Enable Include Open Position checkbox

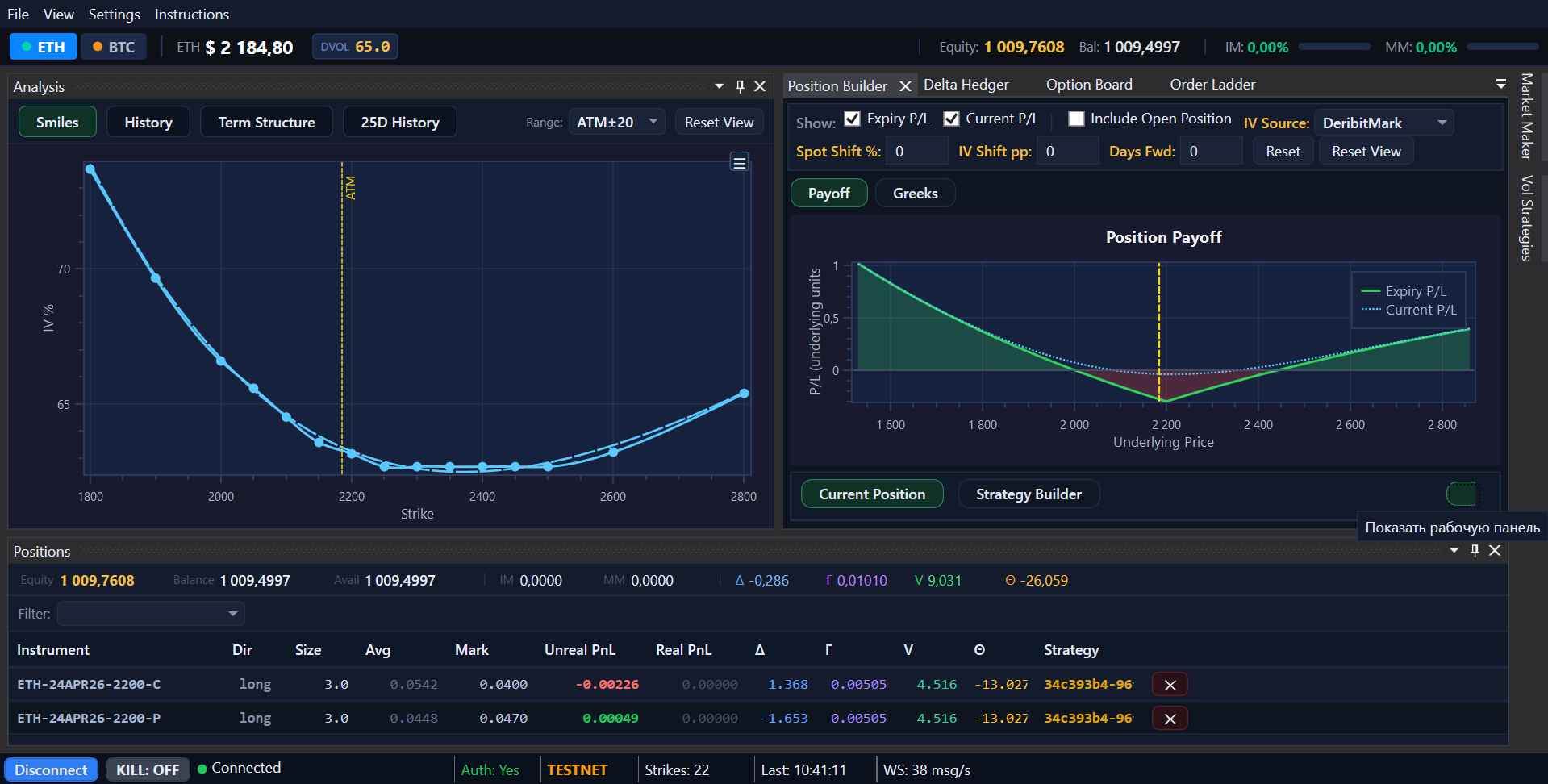1076,119
